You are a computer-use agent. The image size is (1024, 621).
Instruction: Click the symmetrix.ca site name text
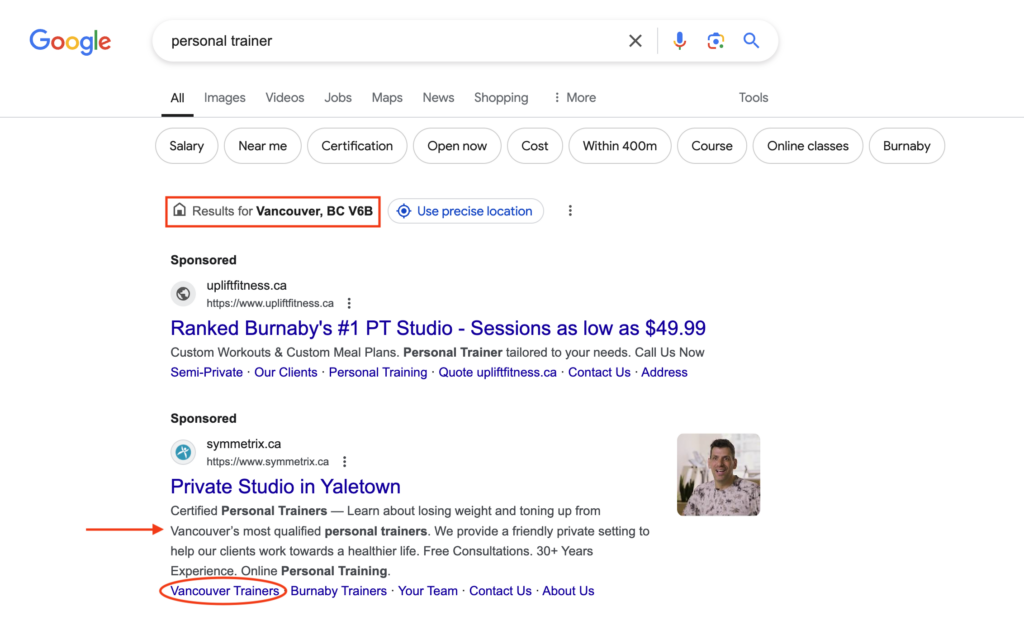[244, 444]
